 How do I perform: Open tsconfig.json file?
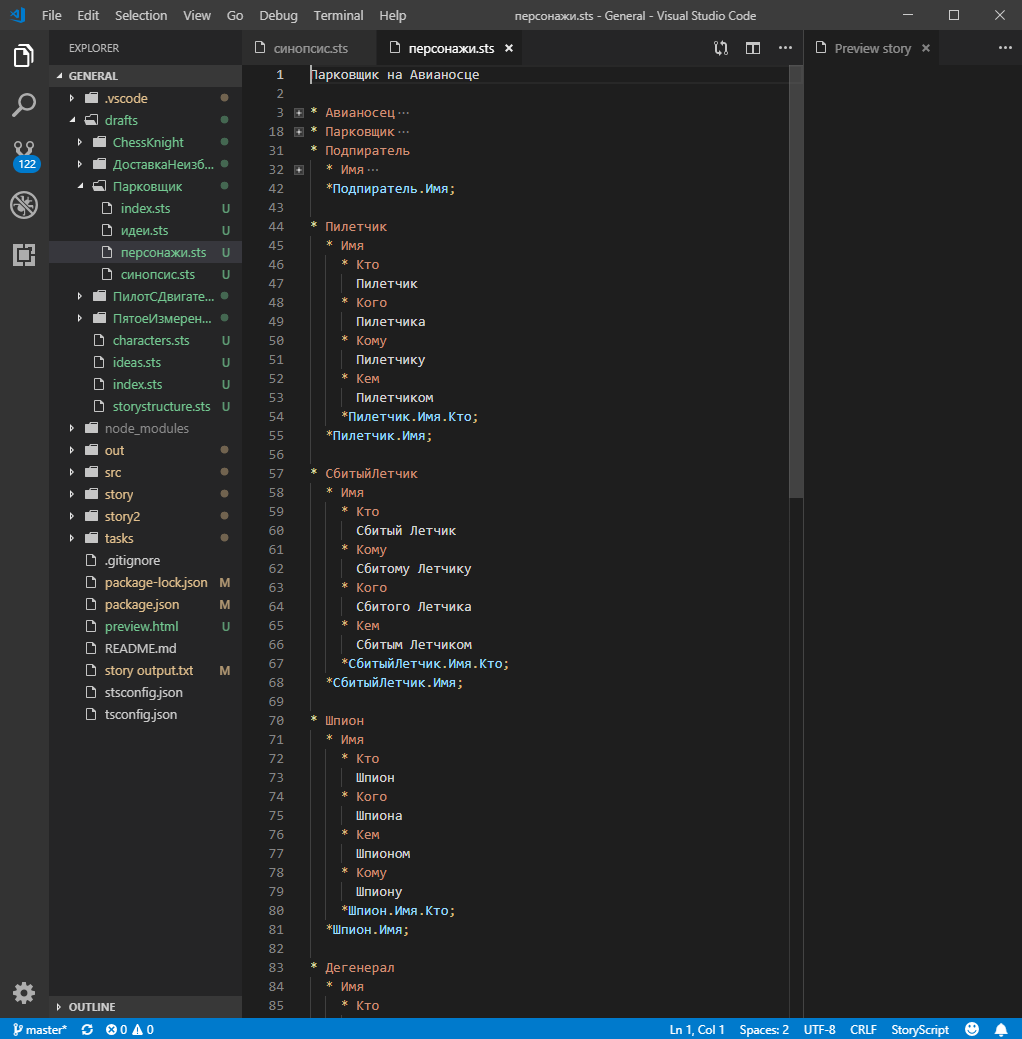pyautogui.click(x=145, y=714)
